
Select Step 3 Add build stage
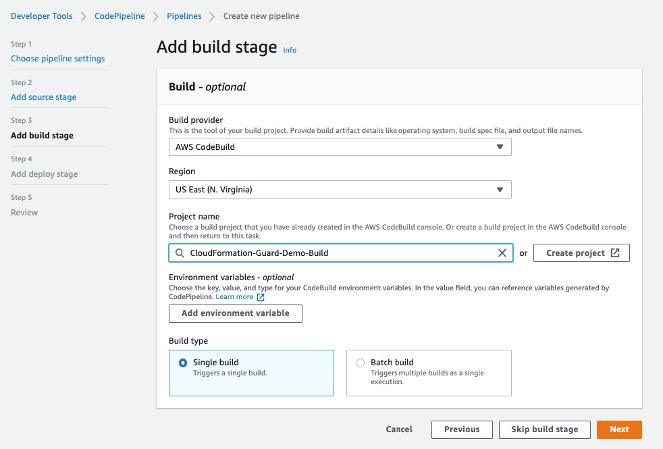(x=42, y=135)
